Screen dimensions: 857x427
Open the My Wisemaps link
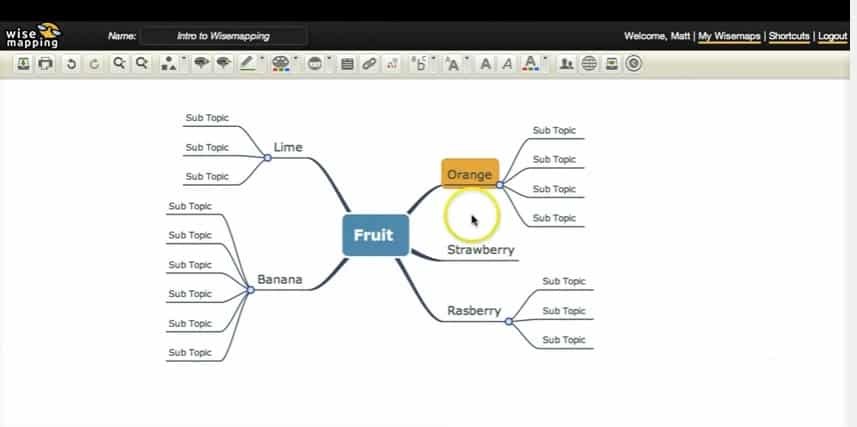pyautogui.click(x=728, y=36)
